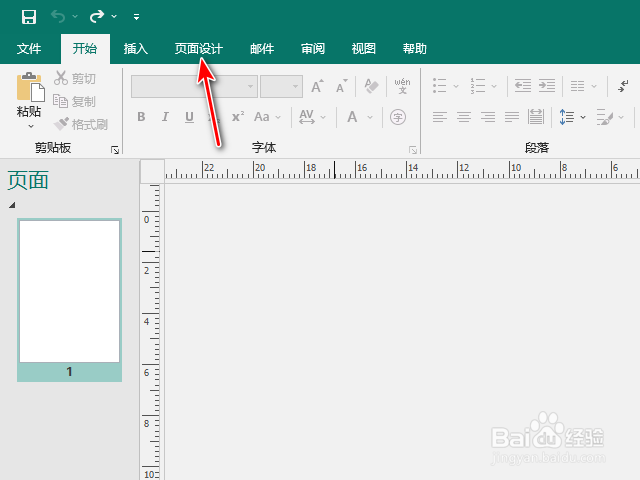Viewport: 640px width, 480px height.
Task: Open the font color dropdown arrow
Action: coord(370,118)
